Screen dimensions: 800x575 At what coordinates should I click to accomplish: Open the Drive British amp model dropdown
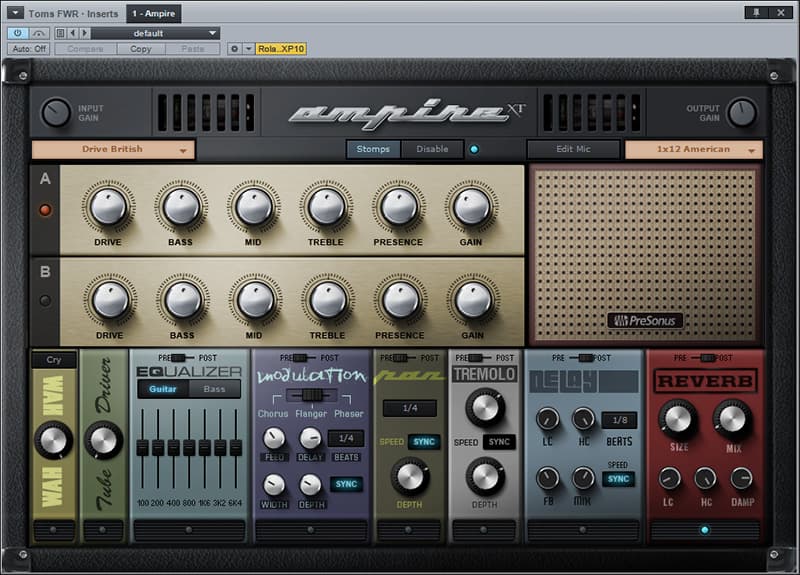coord(113,149)
